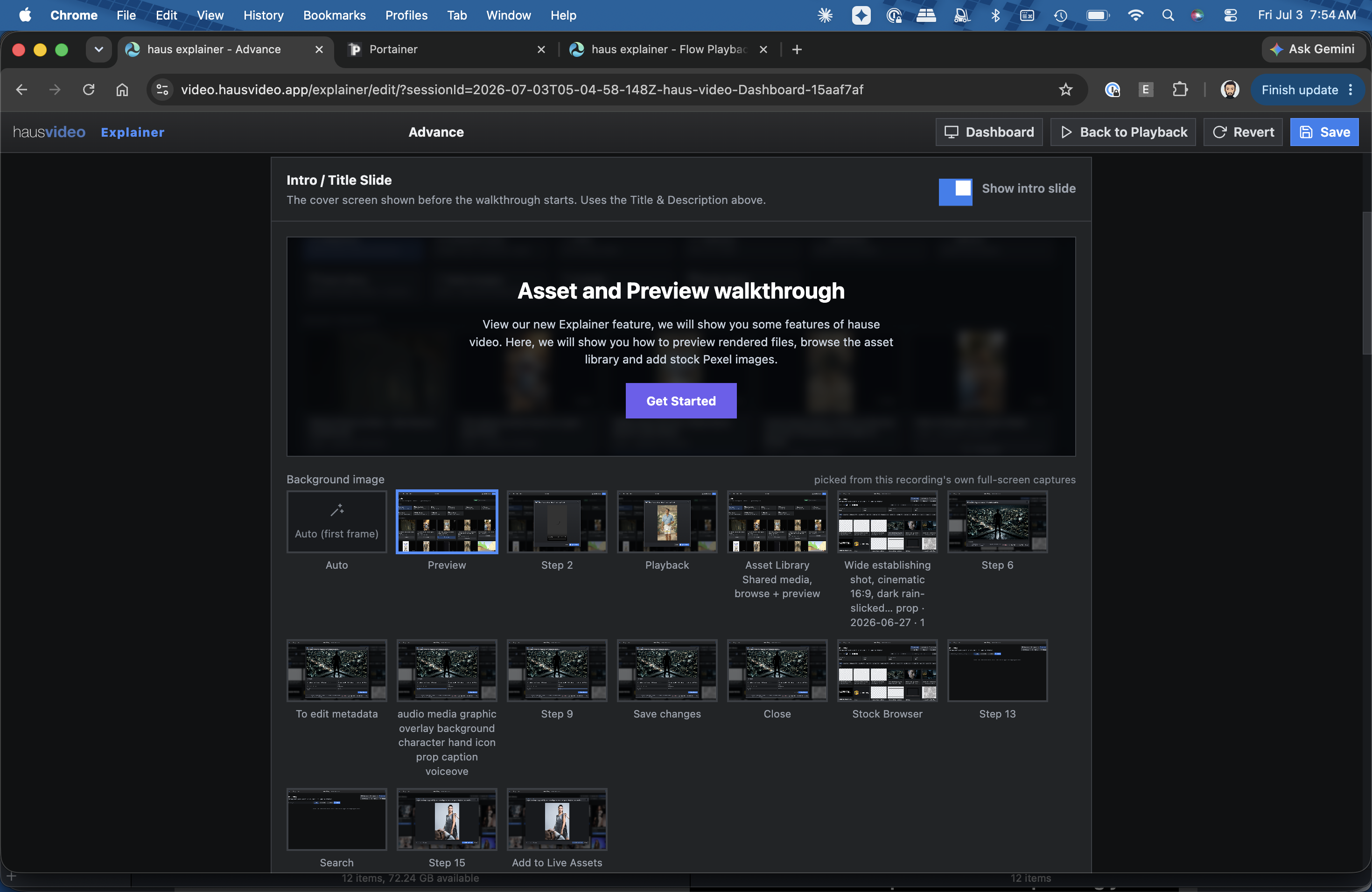1372x892 pixels.
Task: Select the Step 6 background thumbnail
Action: (x=997, y=522)
